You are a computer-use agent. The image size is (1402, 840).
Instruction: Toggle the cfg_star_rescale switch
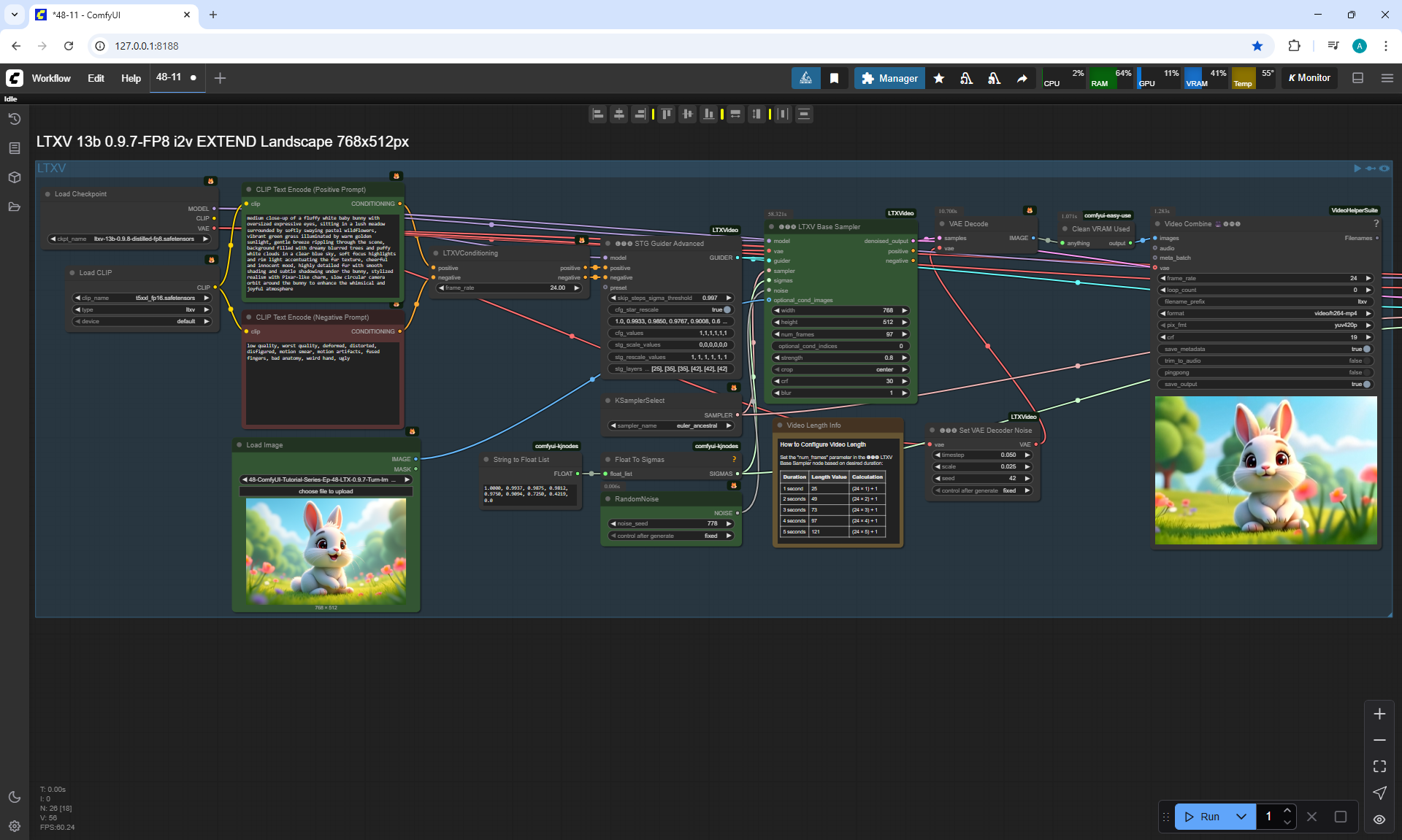point(727,309)
